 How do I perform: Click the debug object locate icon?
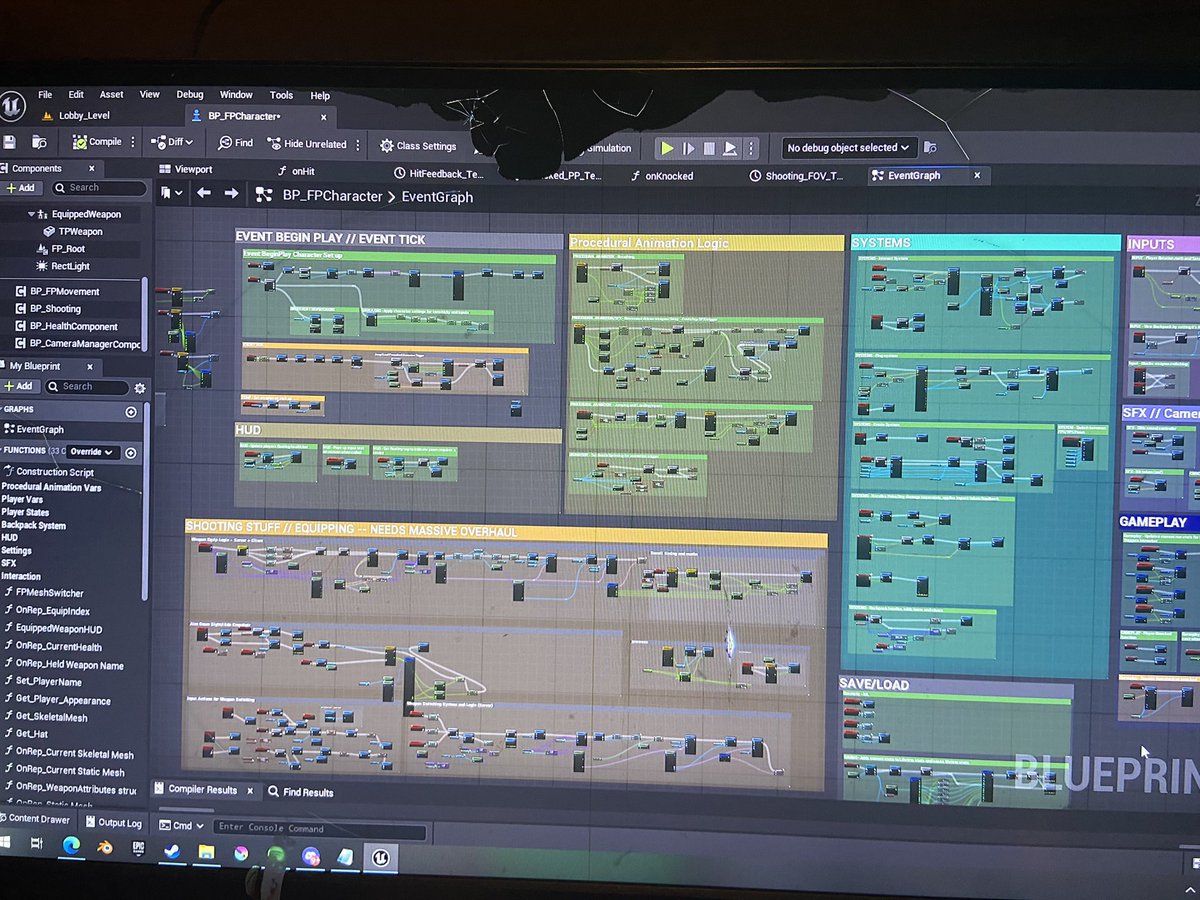930,148
